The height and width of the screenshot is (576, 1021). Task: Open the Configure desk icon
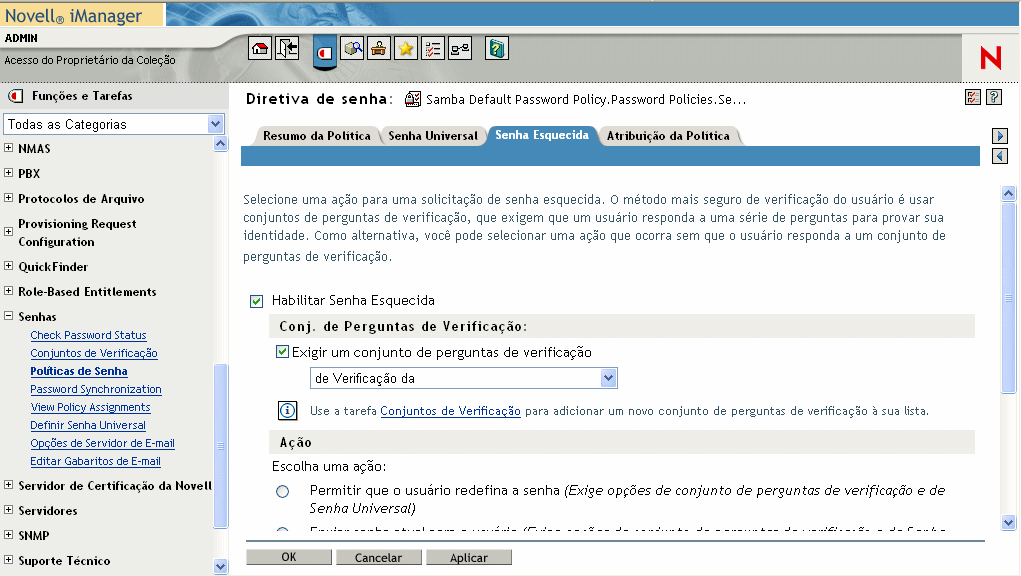tap(379, 49)
